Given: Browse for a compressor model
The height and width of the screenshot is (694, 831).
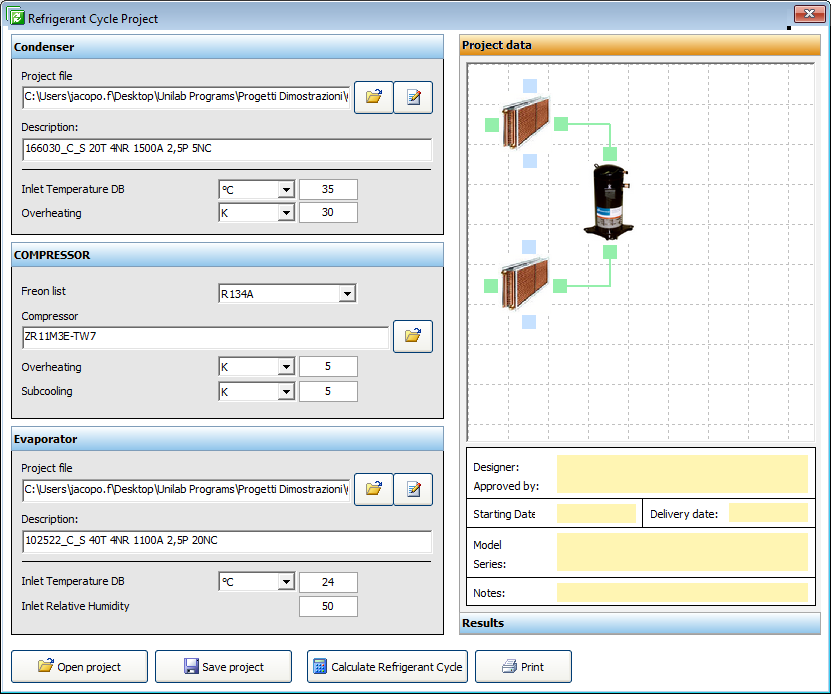Looking at the screenshot, I should [412, 336].
